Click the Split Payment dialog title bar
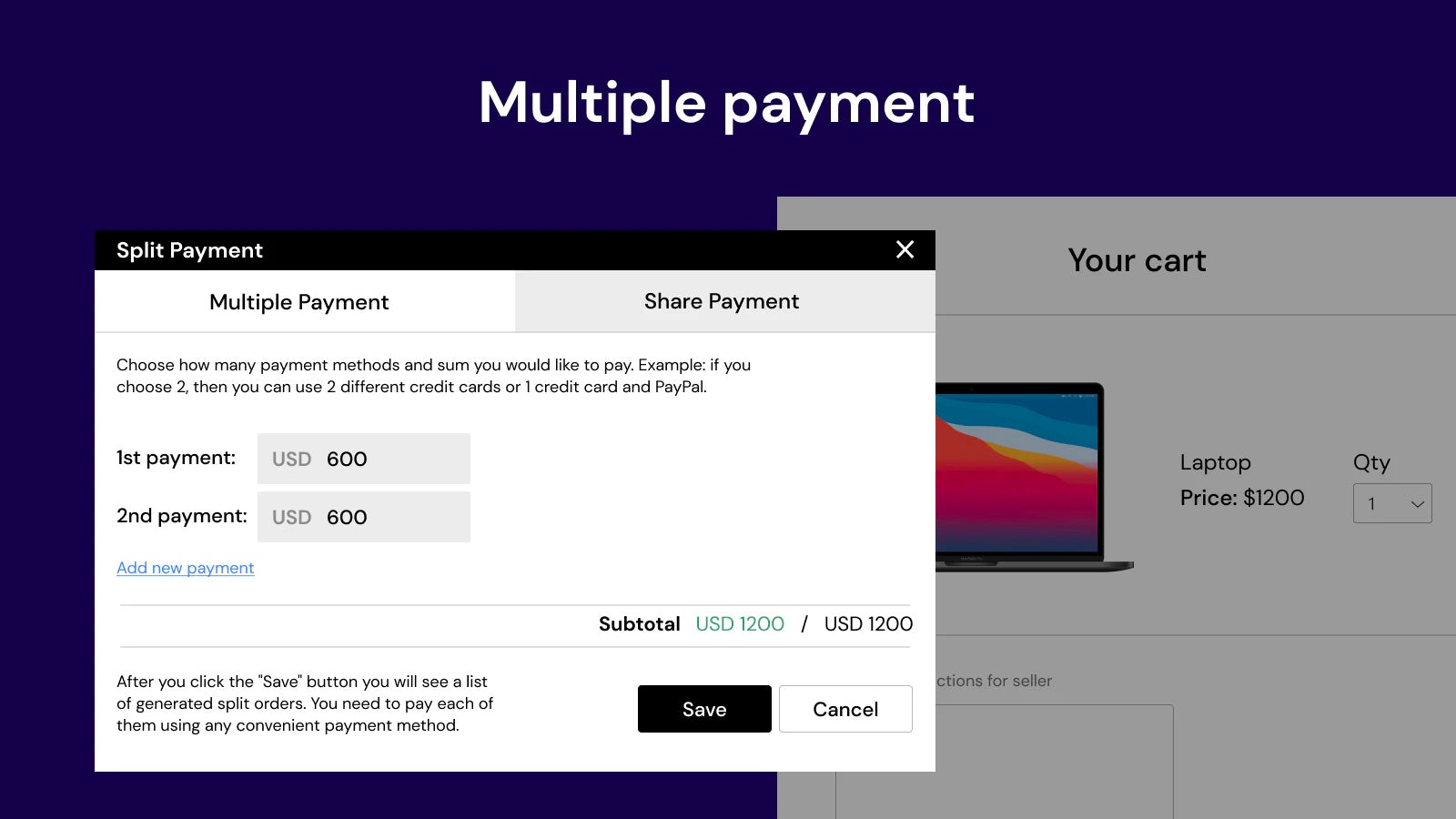Viewport: 1456px width, 819px height. pyautogui.click(x=188, y=249)
